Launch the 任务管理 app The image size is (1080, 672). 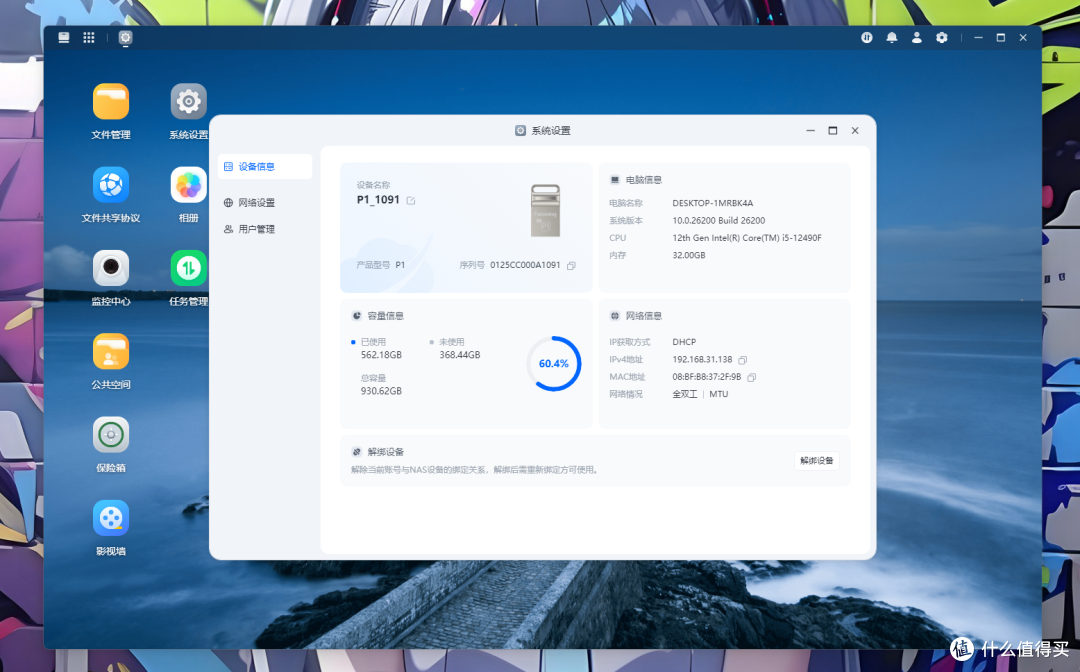point(189,269)
